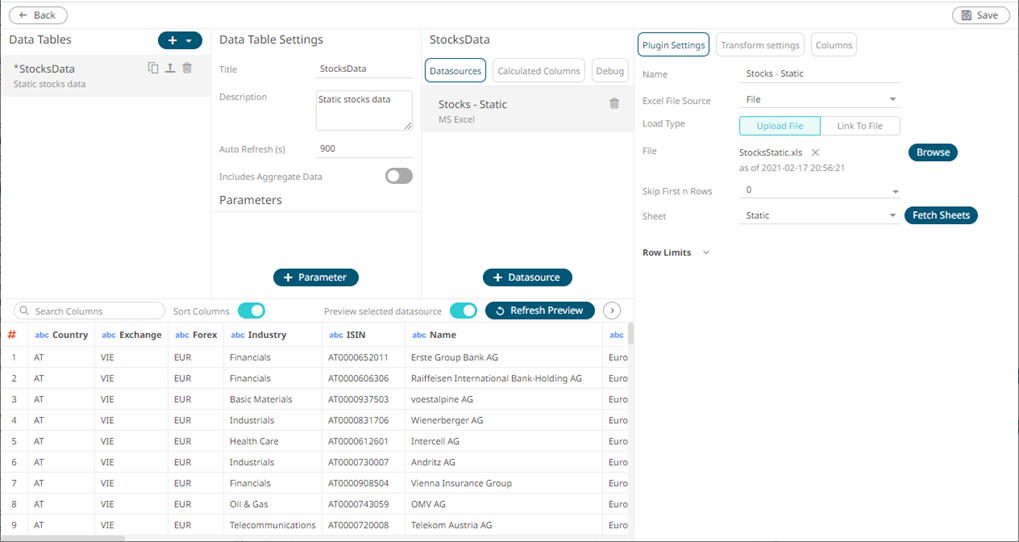Disable the Sort Columns toggle

[251, 311]
